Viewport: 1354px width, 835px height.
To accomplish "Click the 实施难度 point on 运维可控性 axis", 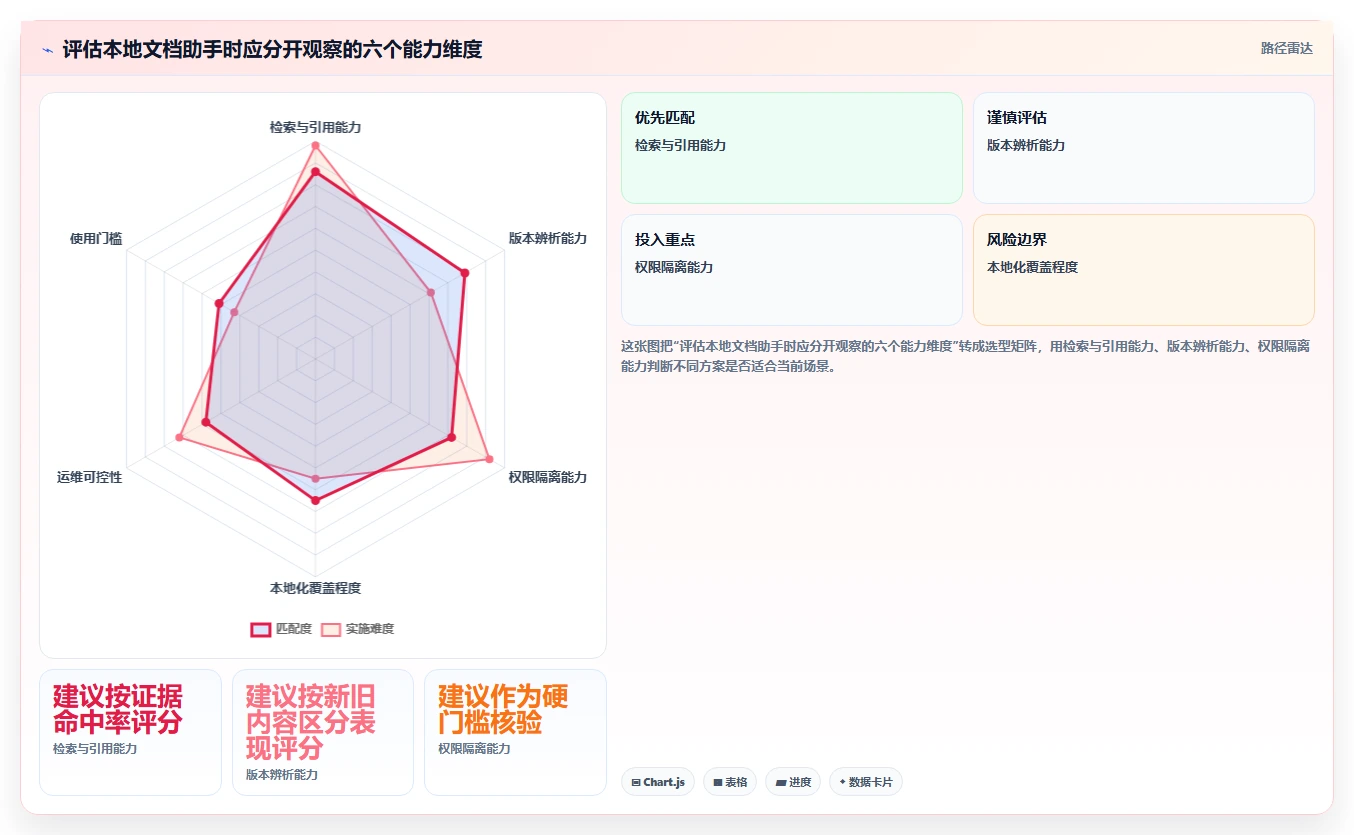I will (180, 437).
